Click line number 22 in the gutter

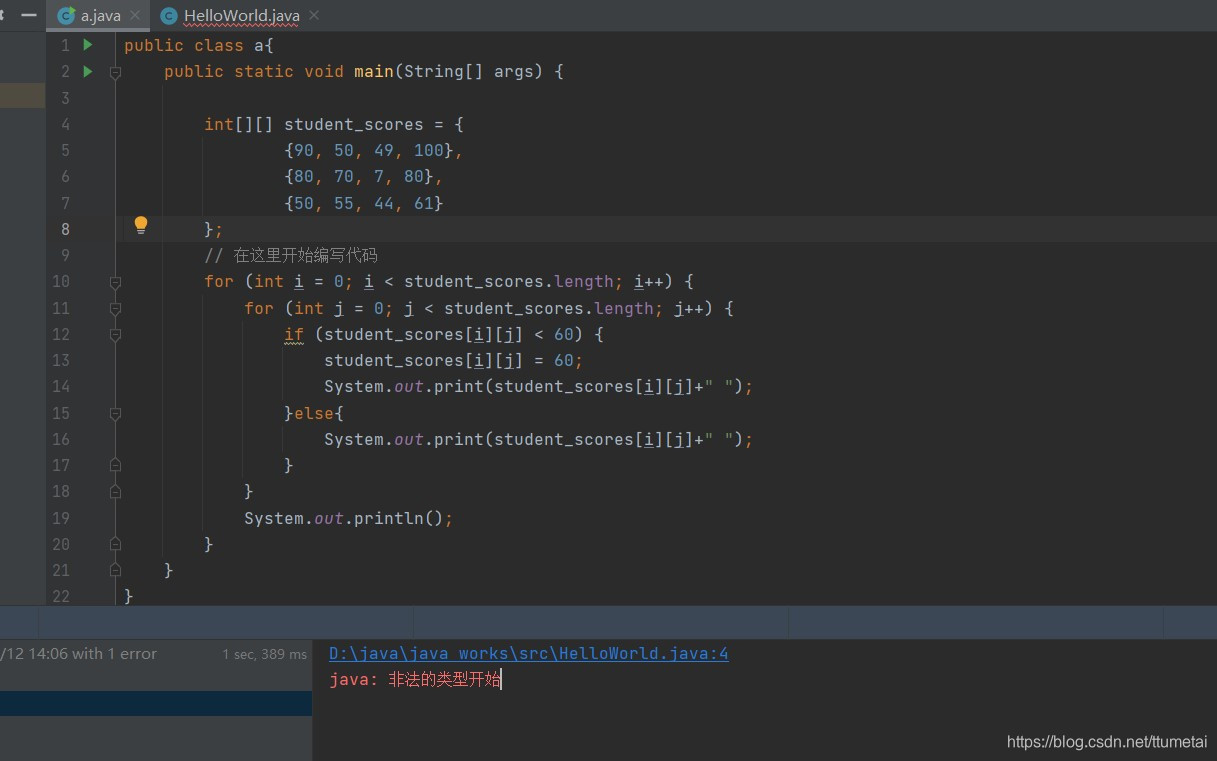point(61,596)
